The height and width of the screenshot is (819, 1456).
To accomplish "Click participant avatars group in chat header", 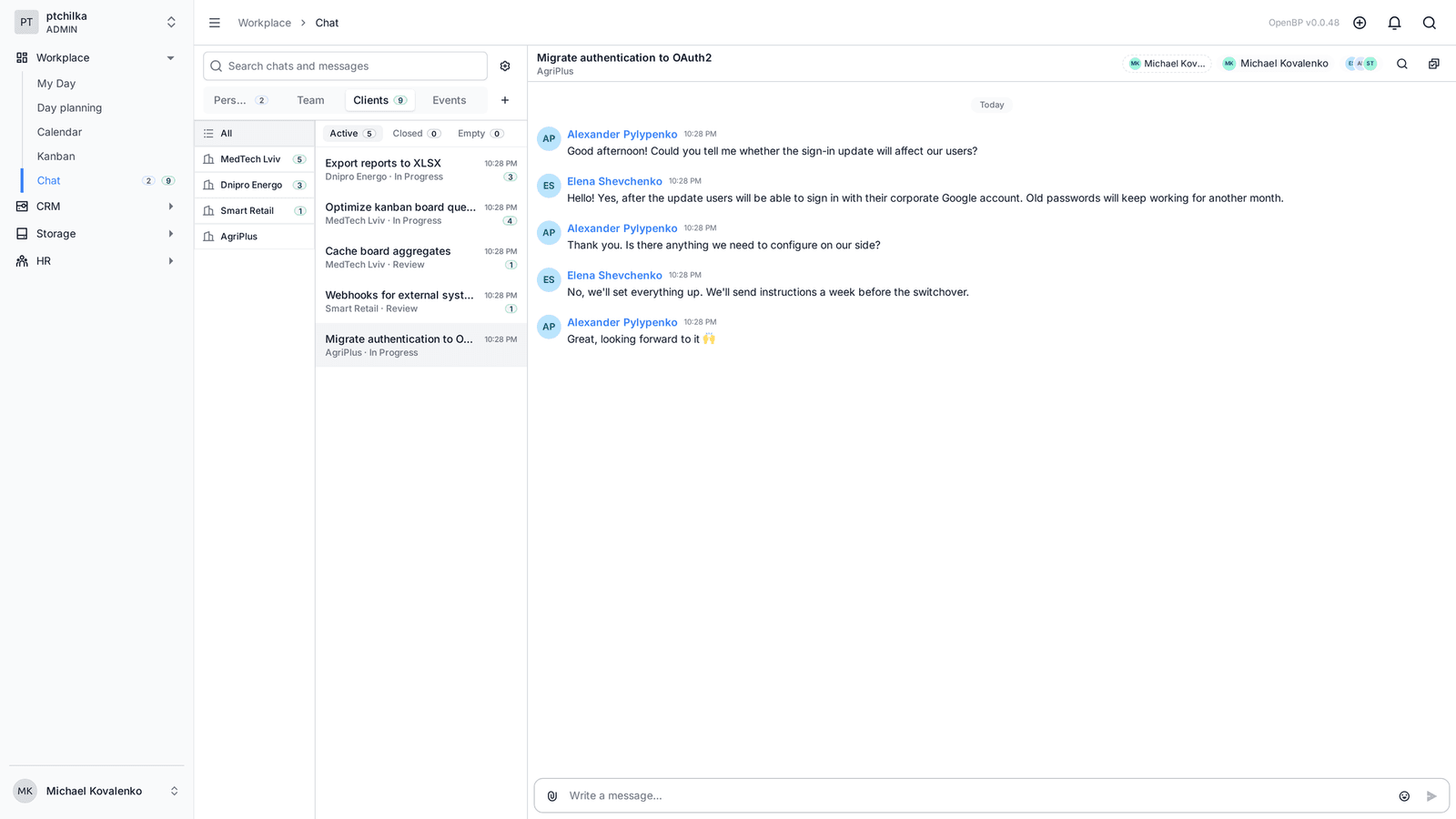I will (x=1361, y=64).
